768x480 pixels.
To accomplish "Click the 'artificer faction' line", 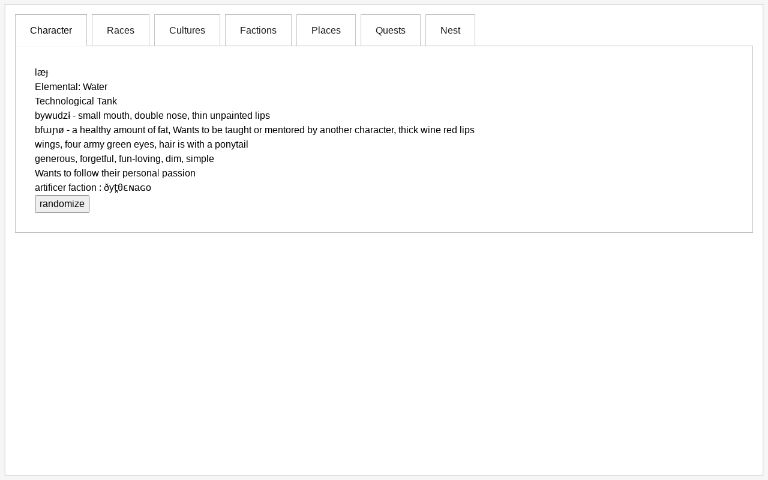I will (93, 188).
